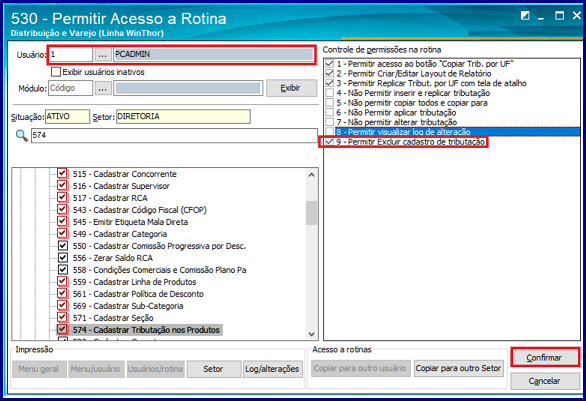Click the Menu/usuário button
586x401 pixels.
pos(96,369)
